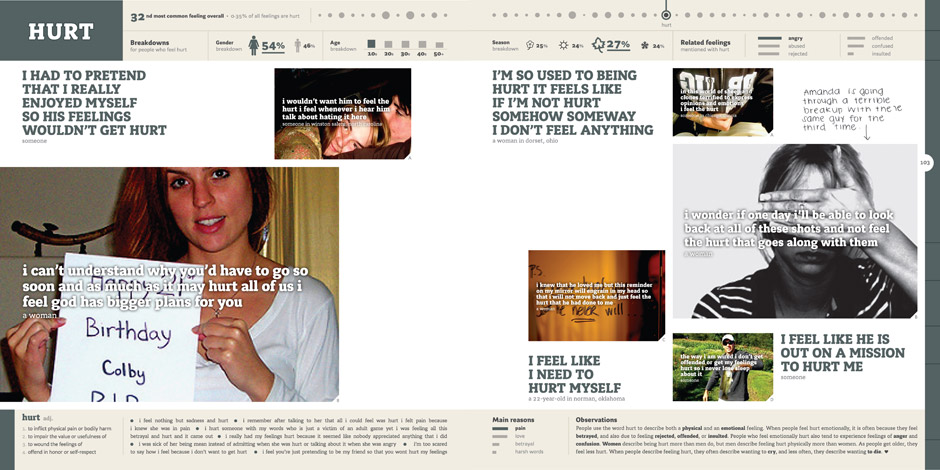Screen dimensions: 940x470
Task: Click the "pain" main reason
Action: pos(519,429)
